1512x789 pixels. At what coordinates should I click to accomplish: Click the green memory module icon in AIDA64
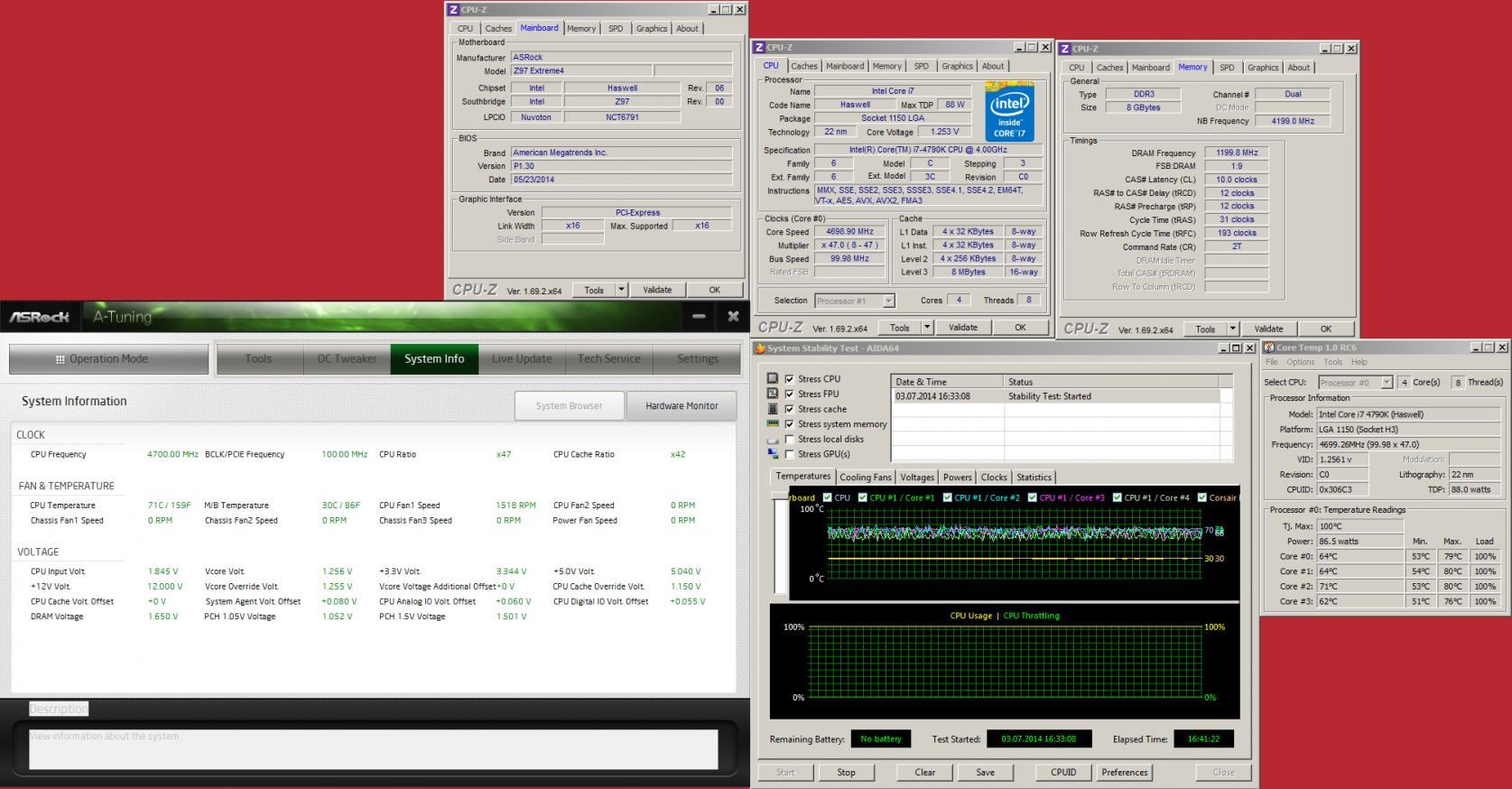click(773, 423)
